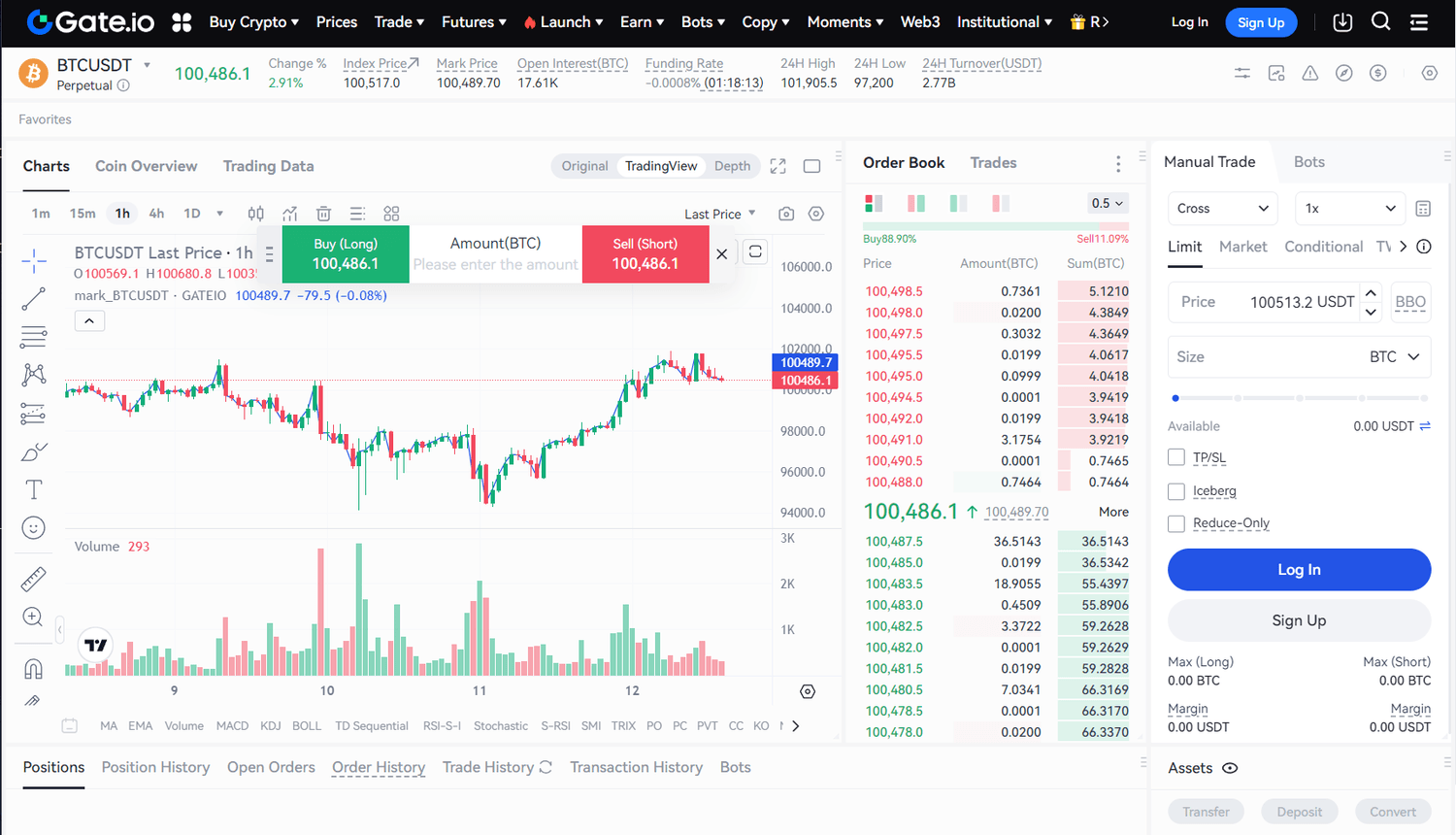Expand more indicators arrow after KO
1456x835 pixels.
point(796,725)
